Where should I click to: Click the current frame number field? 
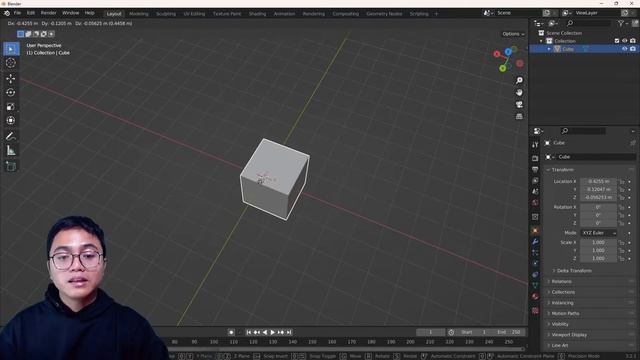tap(430, 332)
